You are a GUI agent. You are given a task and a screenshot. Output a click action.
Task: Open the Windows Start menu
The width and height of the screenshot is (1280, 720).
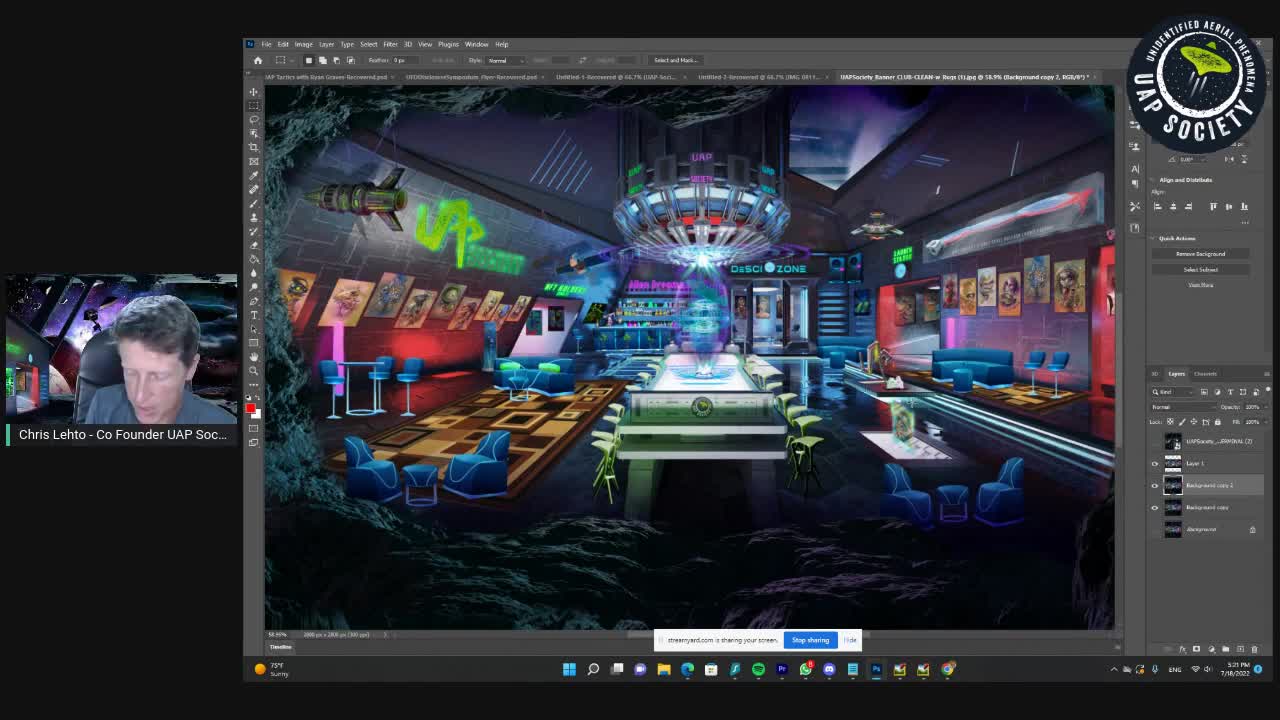pyautogui.click(x=569, y=669)
